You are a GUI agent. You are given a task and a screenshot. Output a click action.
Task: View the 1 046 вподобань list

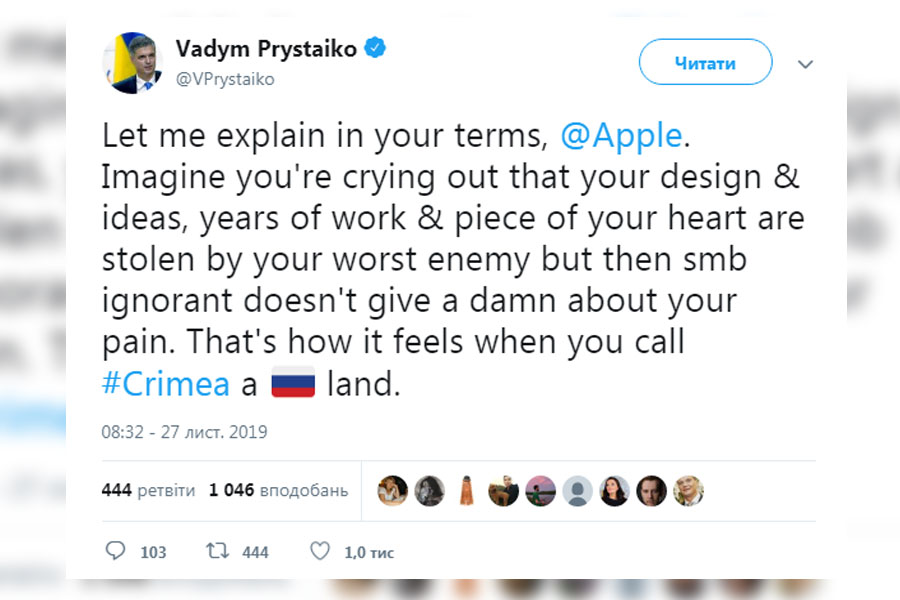pyautogui.click(x=278, y=491)
